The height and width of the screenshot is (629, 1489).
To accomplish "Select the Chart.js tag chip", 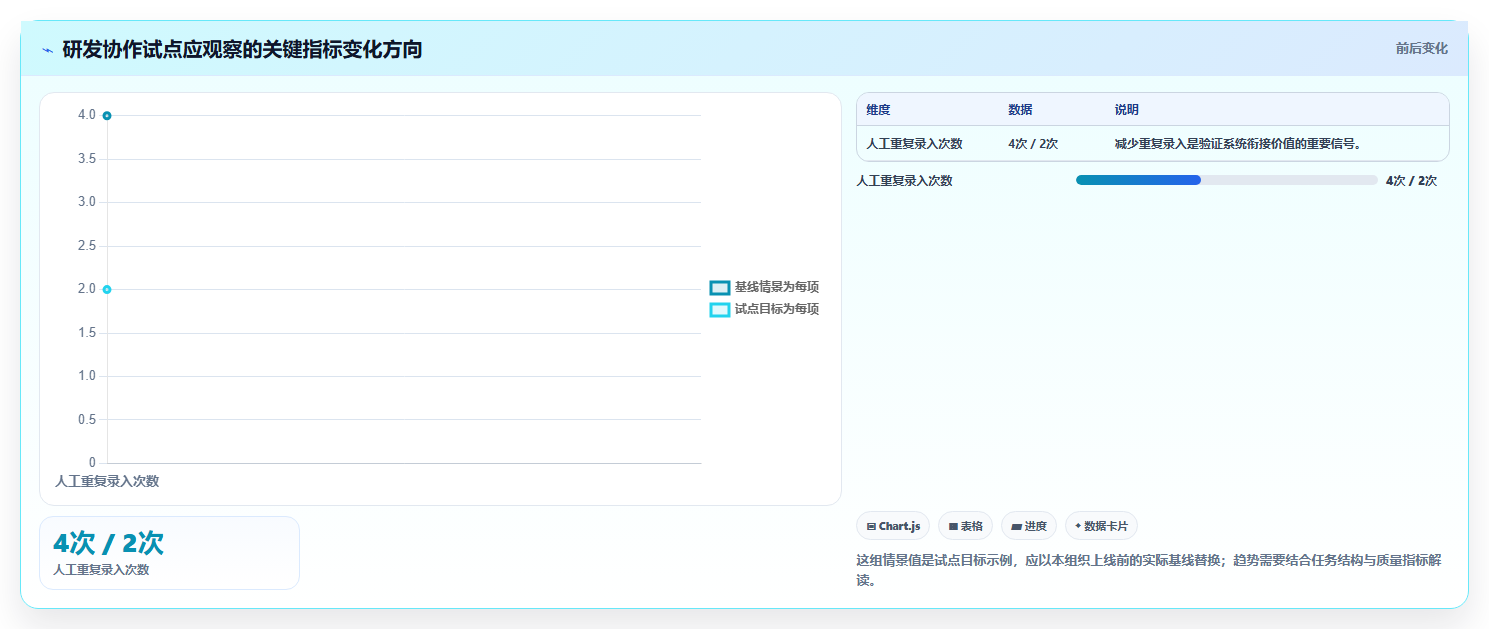I will (893, 526).
